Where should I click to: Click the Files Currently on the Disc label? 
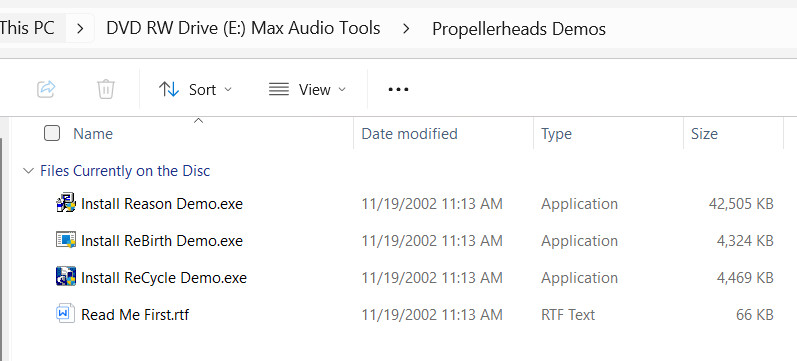(125, 171)
